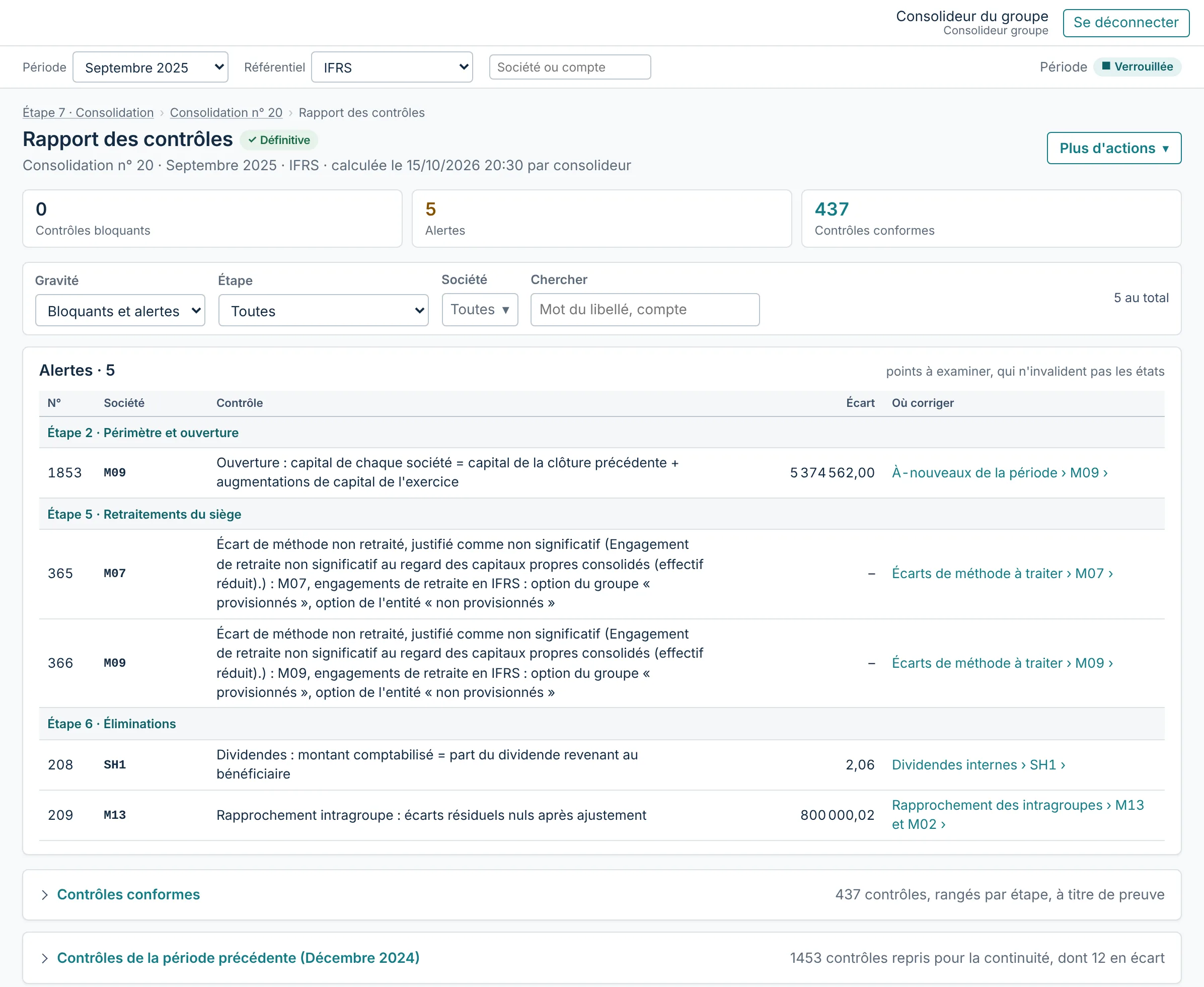Viewport: 1204px width, 987px height.
Task: Open Rapprochement des intragroupes M13 et M02 link
Action: click(1018, 815)
